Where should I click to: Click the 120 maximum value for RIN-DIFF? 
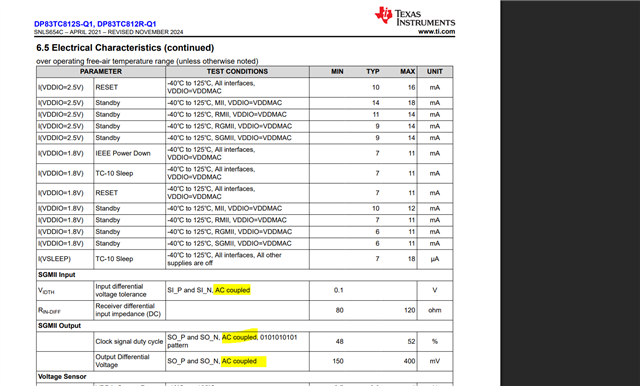(x=409, y=310)
